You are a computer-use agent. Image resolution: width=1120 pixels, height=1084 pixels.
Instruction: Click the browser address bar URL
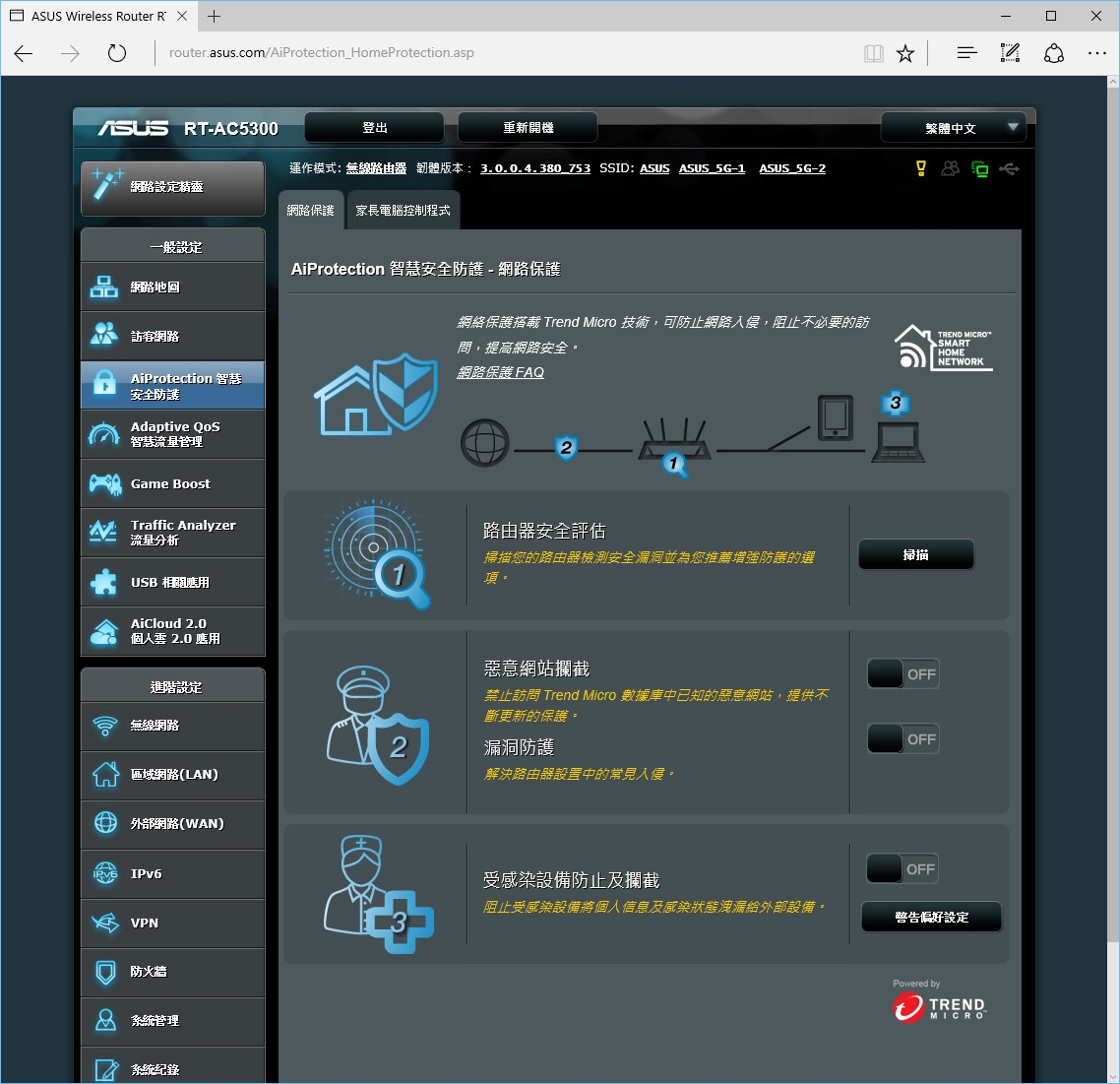tap(322, 53)
